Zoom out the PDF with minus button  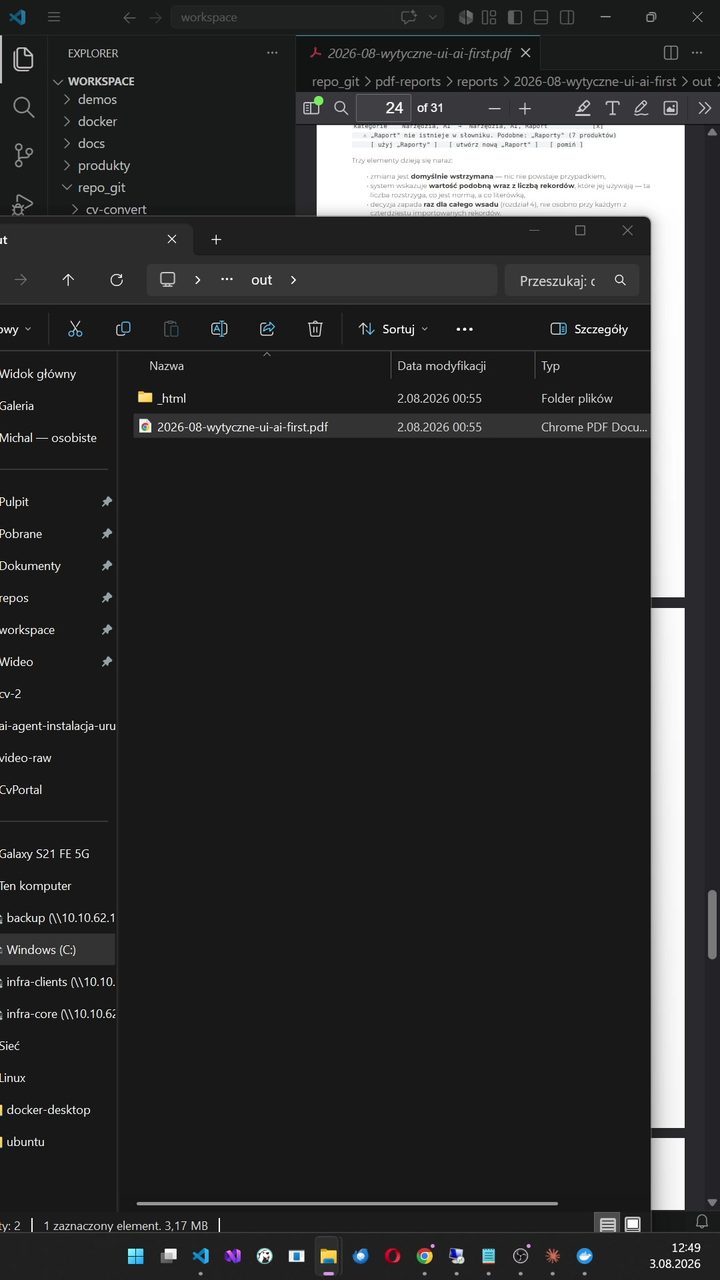(494, 108)
